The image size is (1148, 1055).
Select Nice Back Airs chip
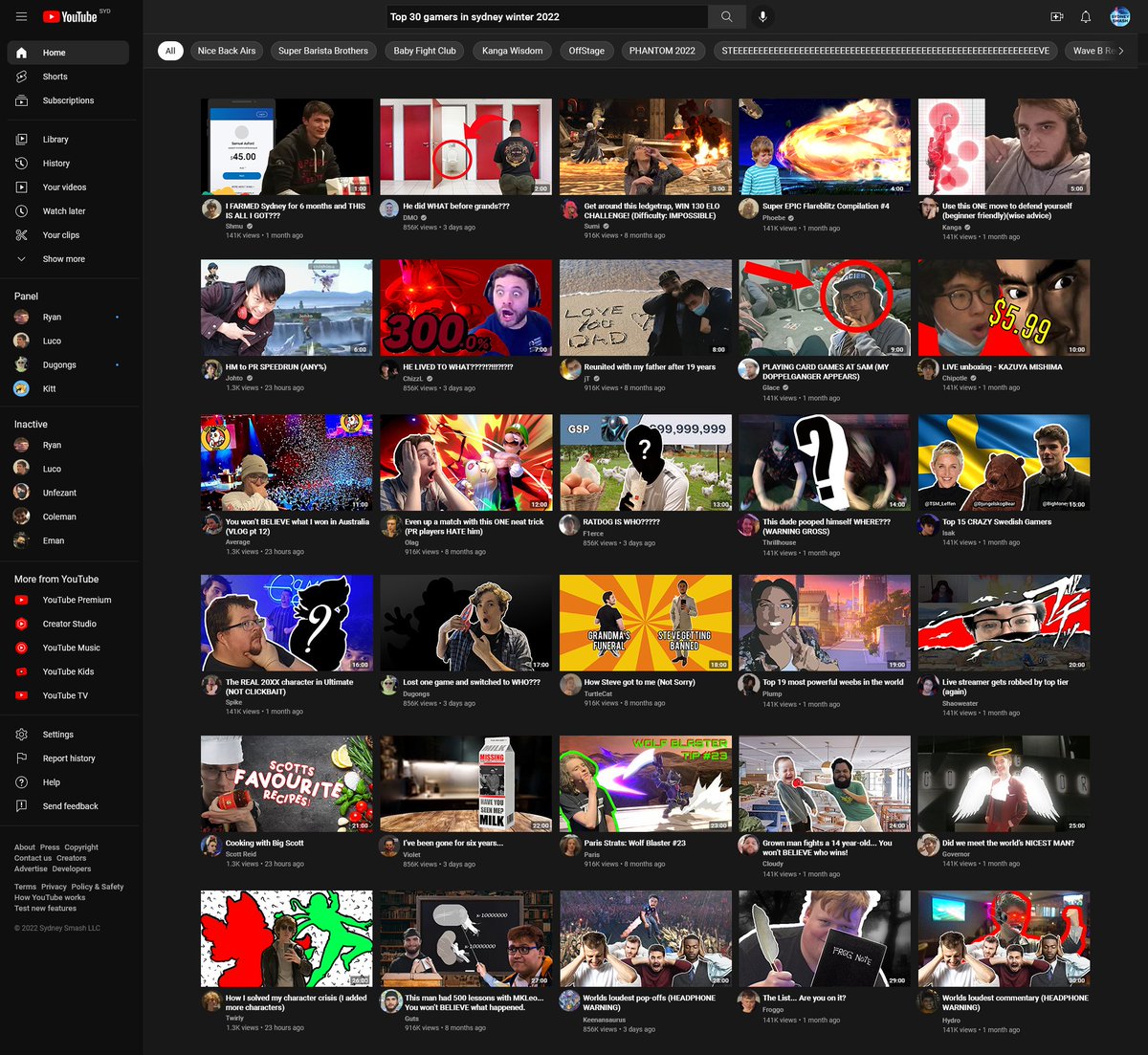[x=227, y=51]
